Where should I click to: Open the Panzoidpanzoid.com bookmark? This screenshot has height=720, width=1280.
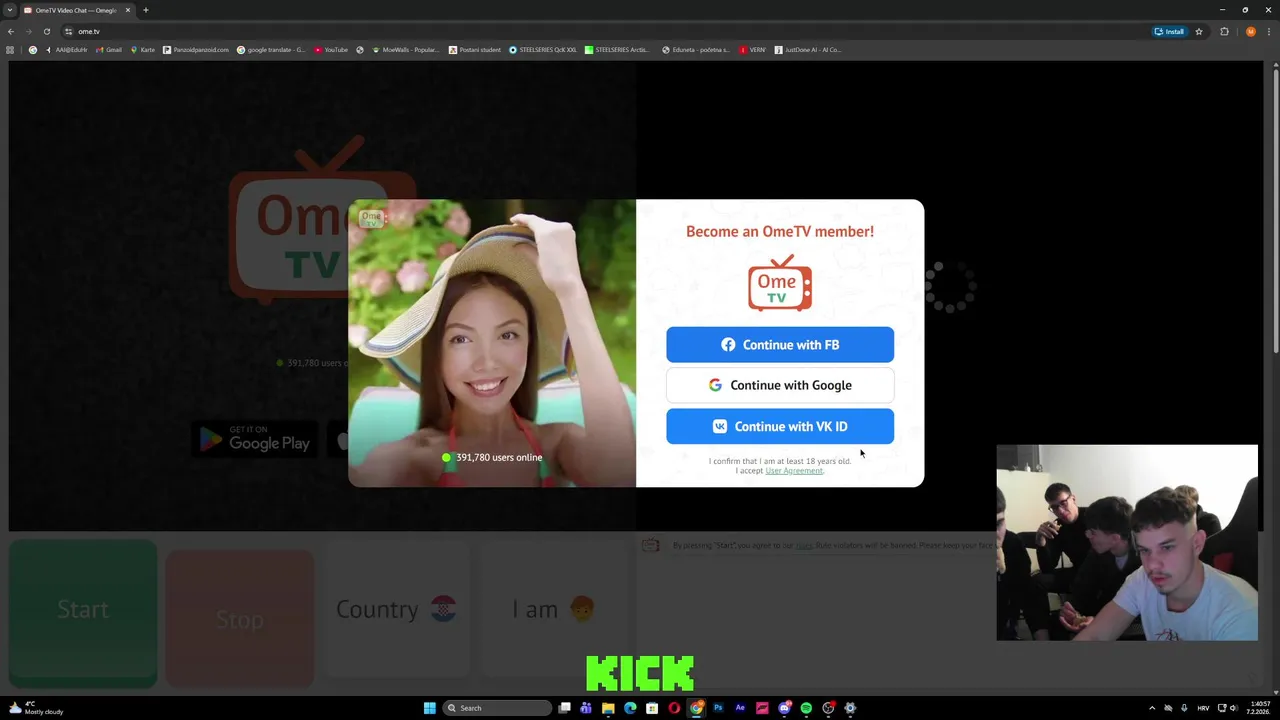tap(196, 50)
